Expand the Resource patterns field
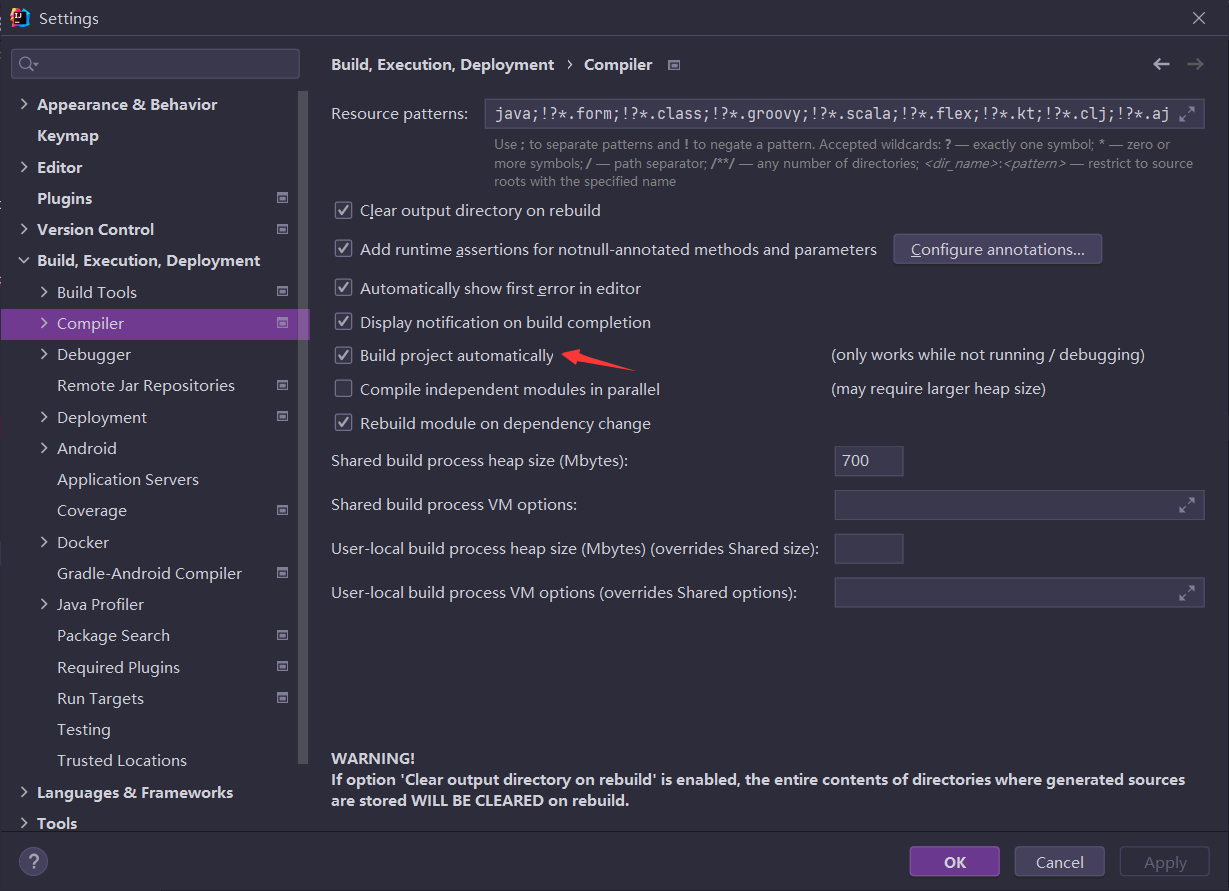 coord(1187,114)
